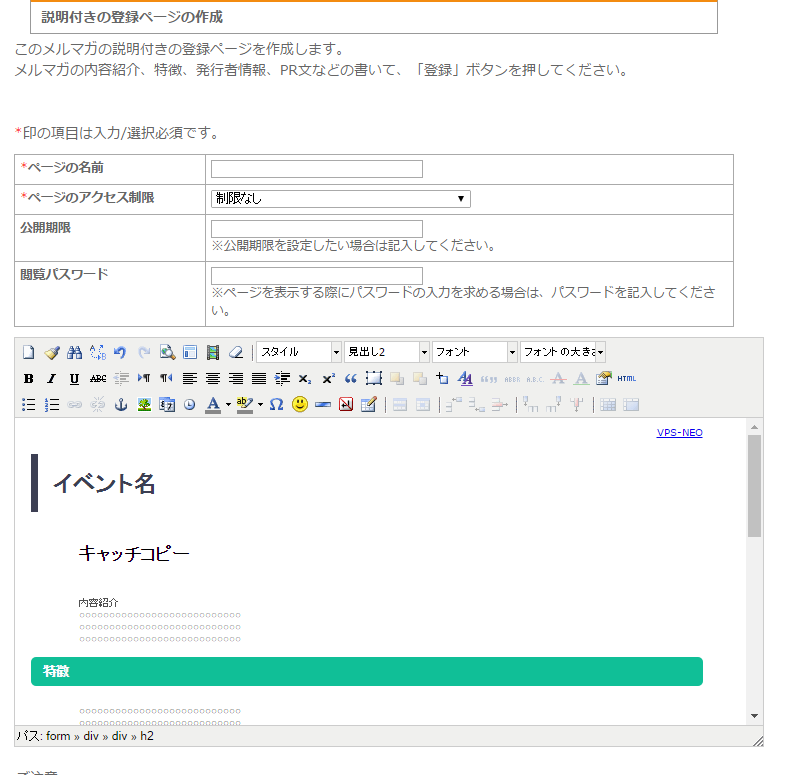Click the undo arrow icon
This screenshot has width=796, height=775.
(x=120, y=352)
